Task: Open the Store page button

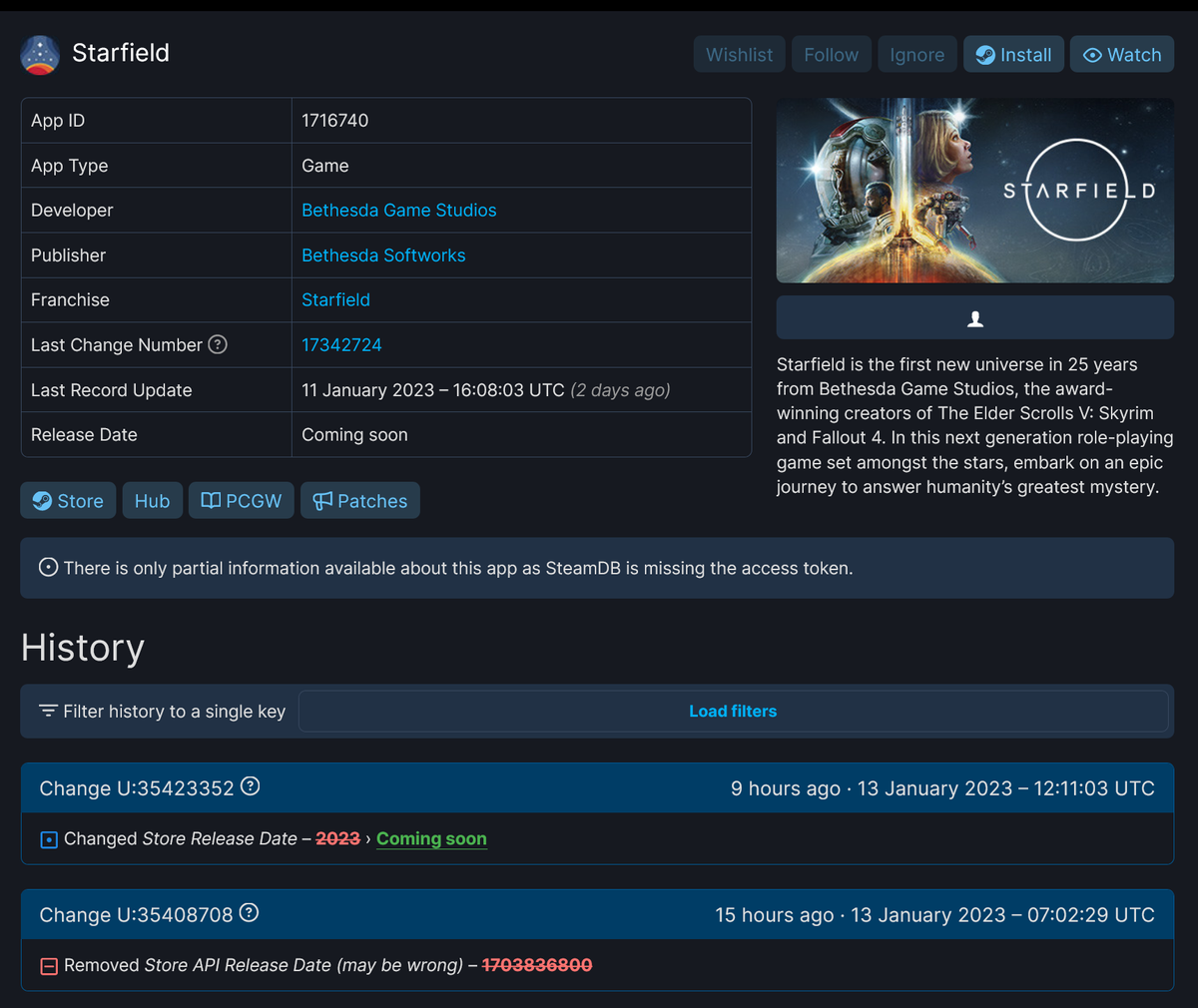Action: coord(68,501)
